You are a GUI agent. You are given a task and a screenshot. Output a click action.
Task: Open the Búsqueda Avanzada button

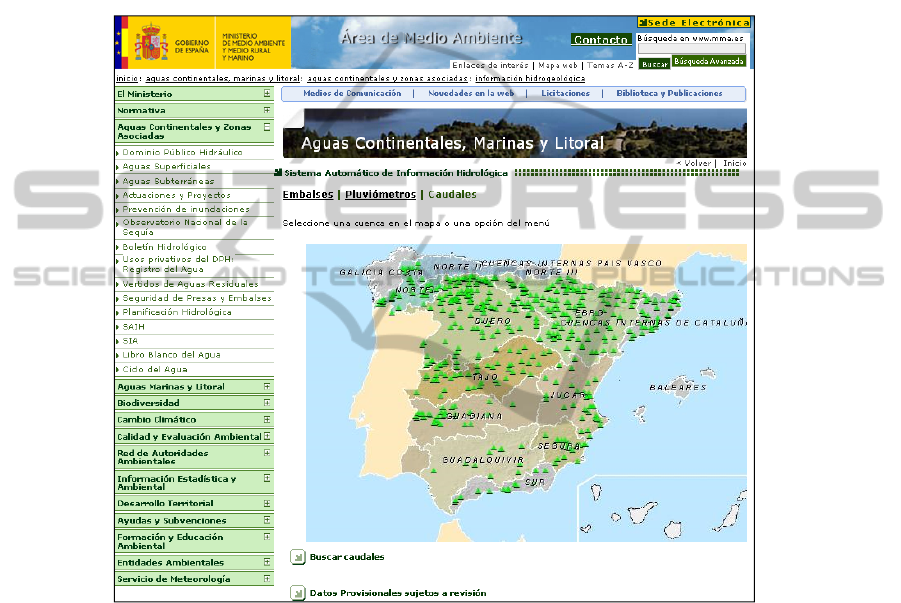(709, 61)
